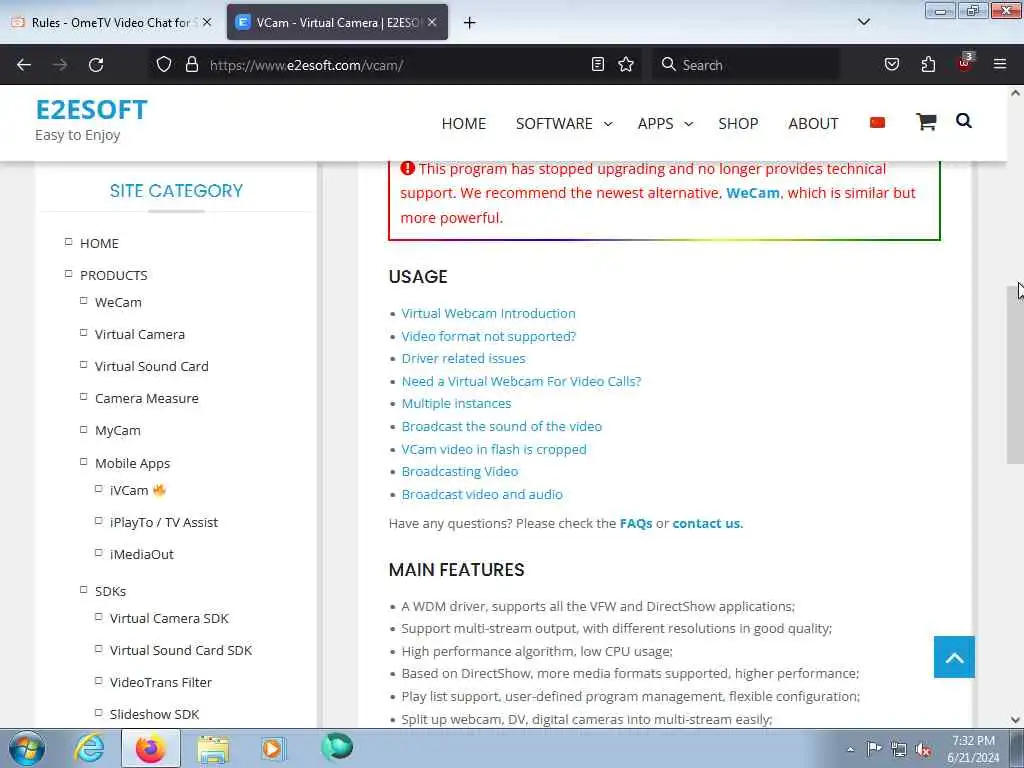The image size is (1024, 768).
Task: Open Broadcast video and audio link
Action: (x=482, y=494)
